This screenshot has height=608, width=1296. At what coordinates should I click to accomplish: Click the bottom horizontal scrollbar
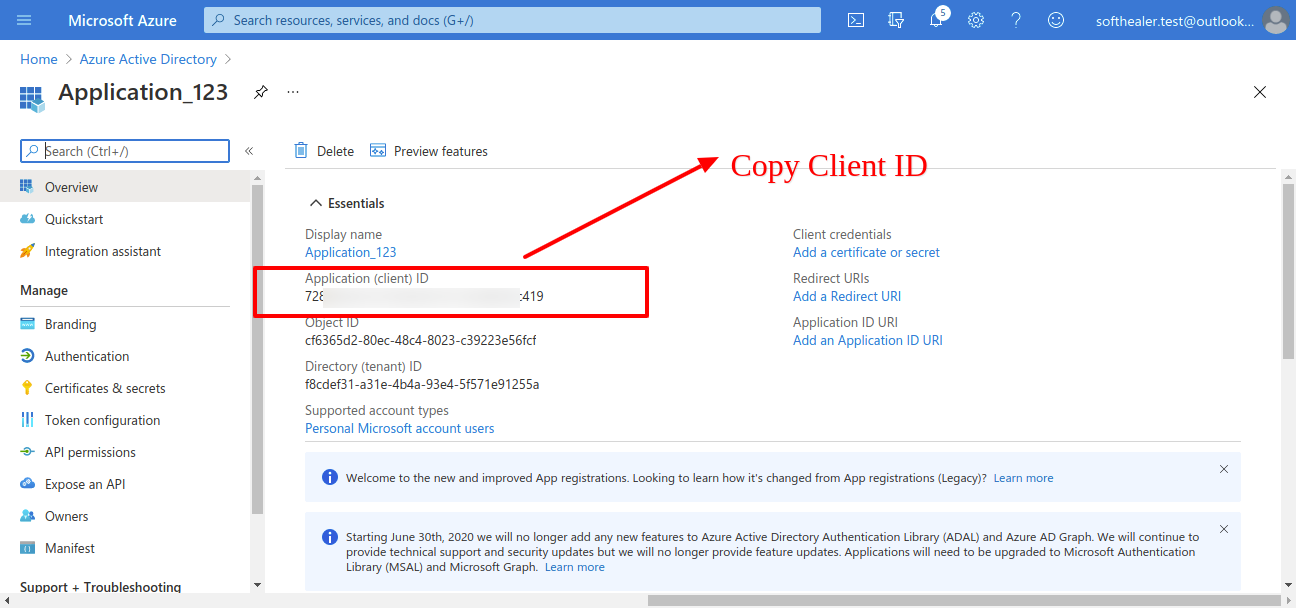click(963, 600)
